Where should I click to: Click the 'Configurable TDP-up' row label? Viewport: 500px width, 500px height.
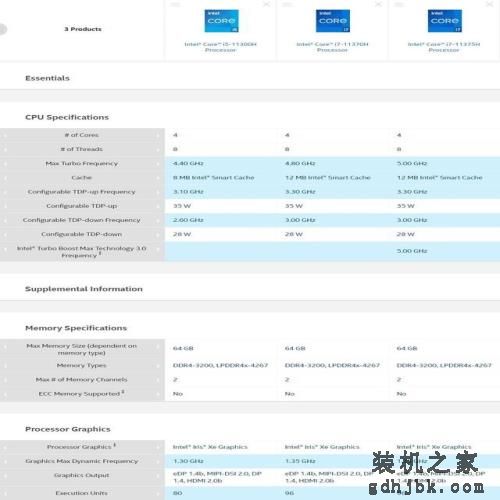pos(82,206)
